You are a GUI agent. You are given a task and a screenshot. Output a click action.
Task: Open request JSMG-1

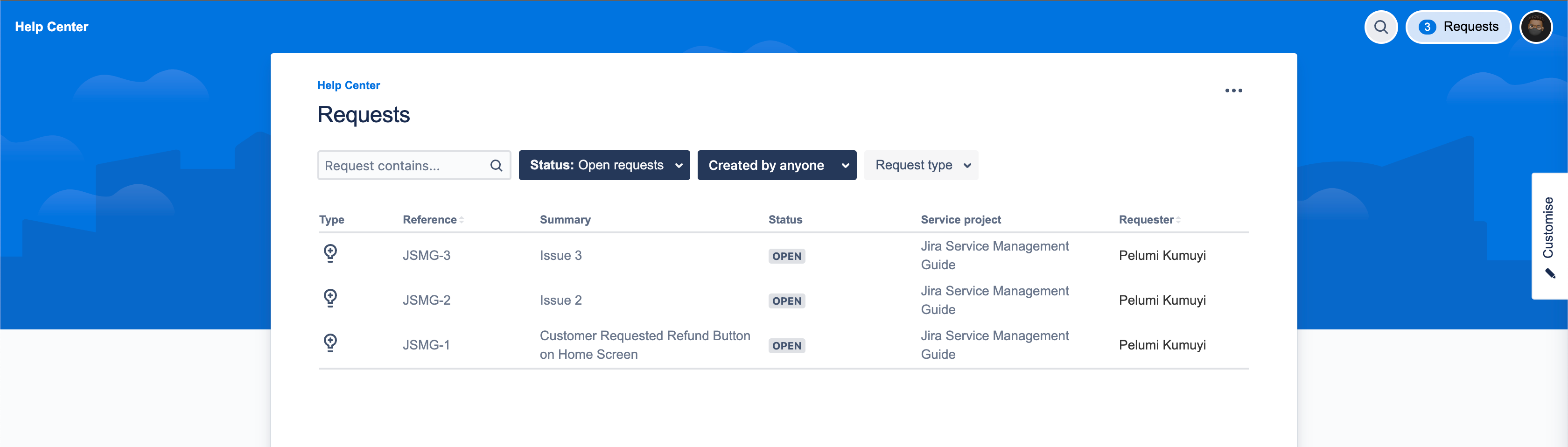coord(426,344)
